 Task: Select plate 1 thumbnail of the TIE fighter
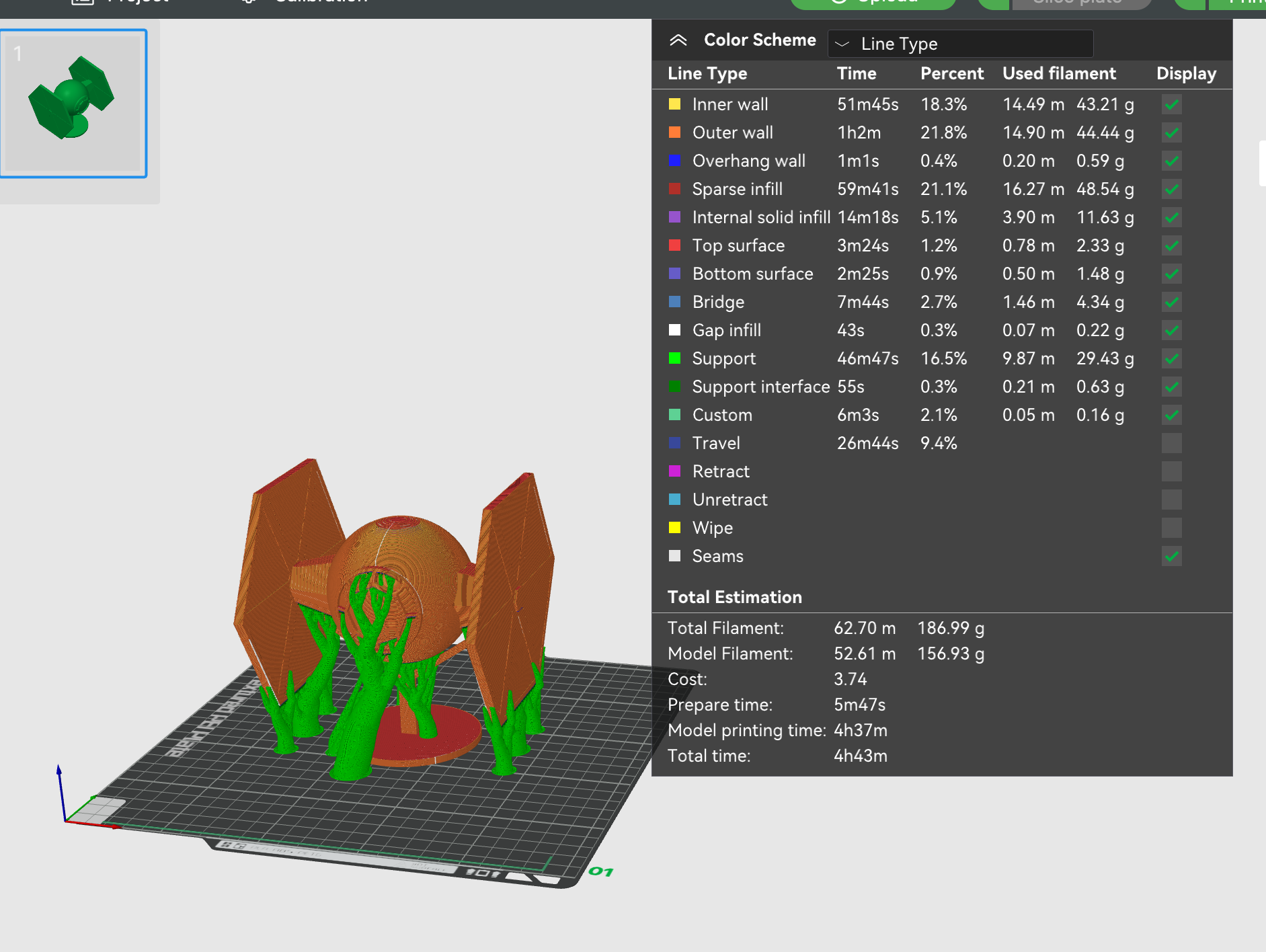(73, 104)
